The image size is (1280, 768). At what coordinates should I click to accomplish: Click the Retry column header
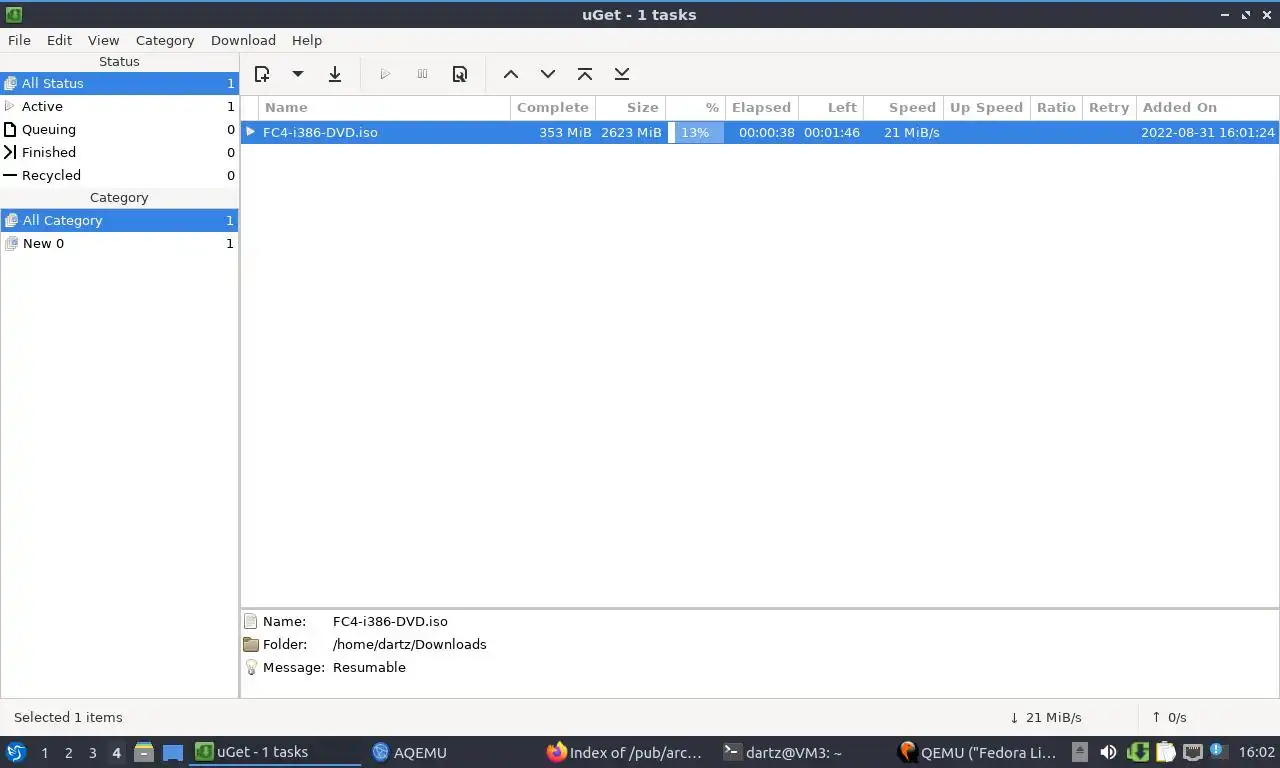click(x=1109, y=107)
